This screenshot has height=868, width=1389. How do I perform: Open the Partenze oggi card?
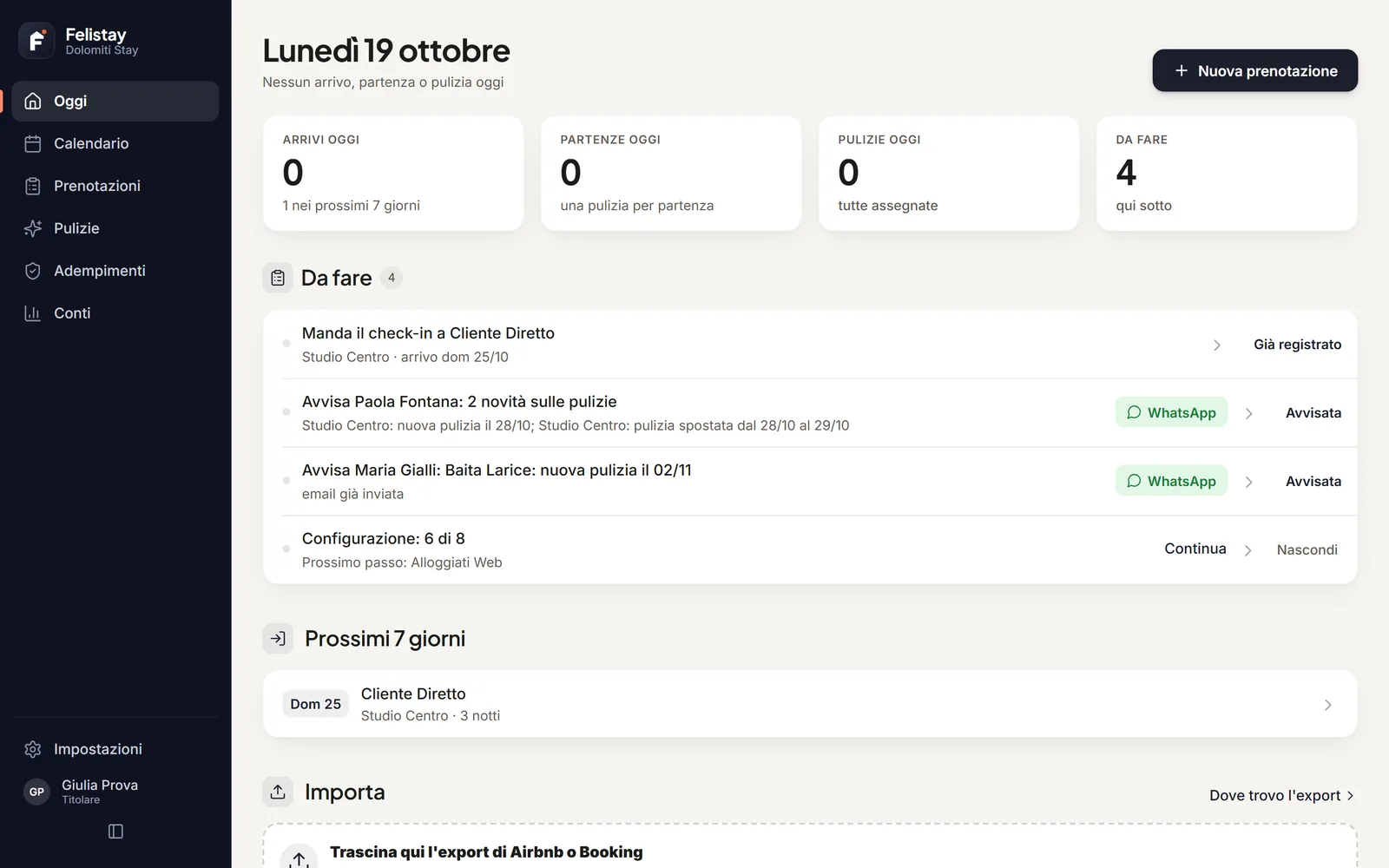[x=671, y=174]
